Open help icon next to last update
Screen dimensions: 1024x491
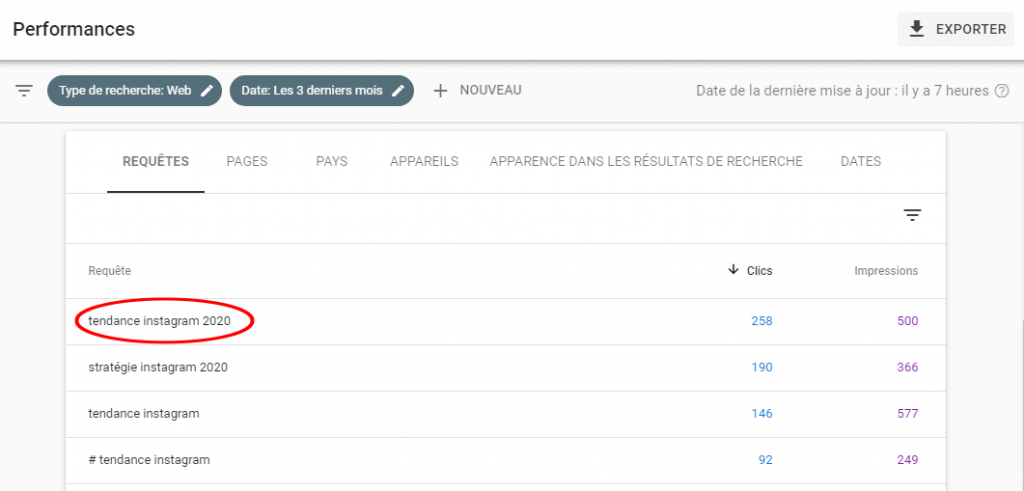click(1001, 91)
